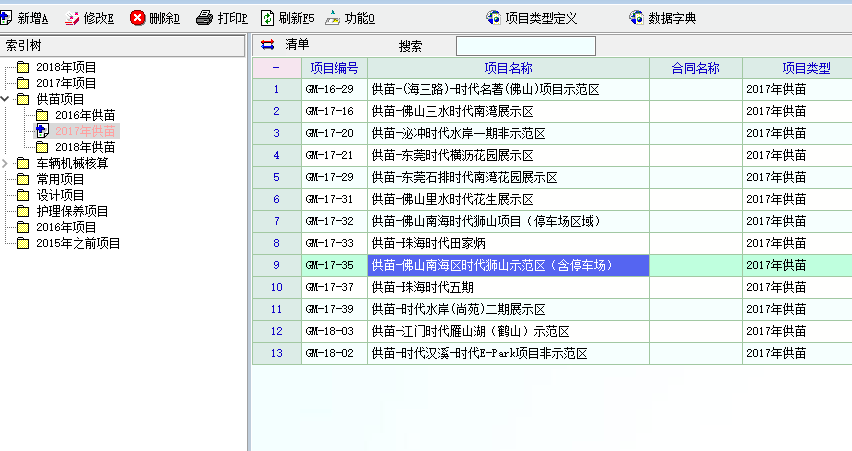Open 项目类型定义 project type definition
The width and height of the screenshot is (852, 451).
click(493, 18)
